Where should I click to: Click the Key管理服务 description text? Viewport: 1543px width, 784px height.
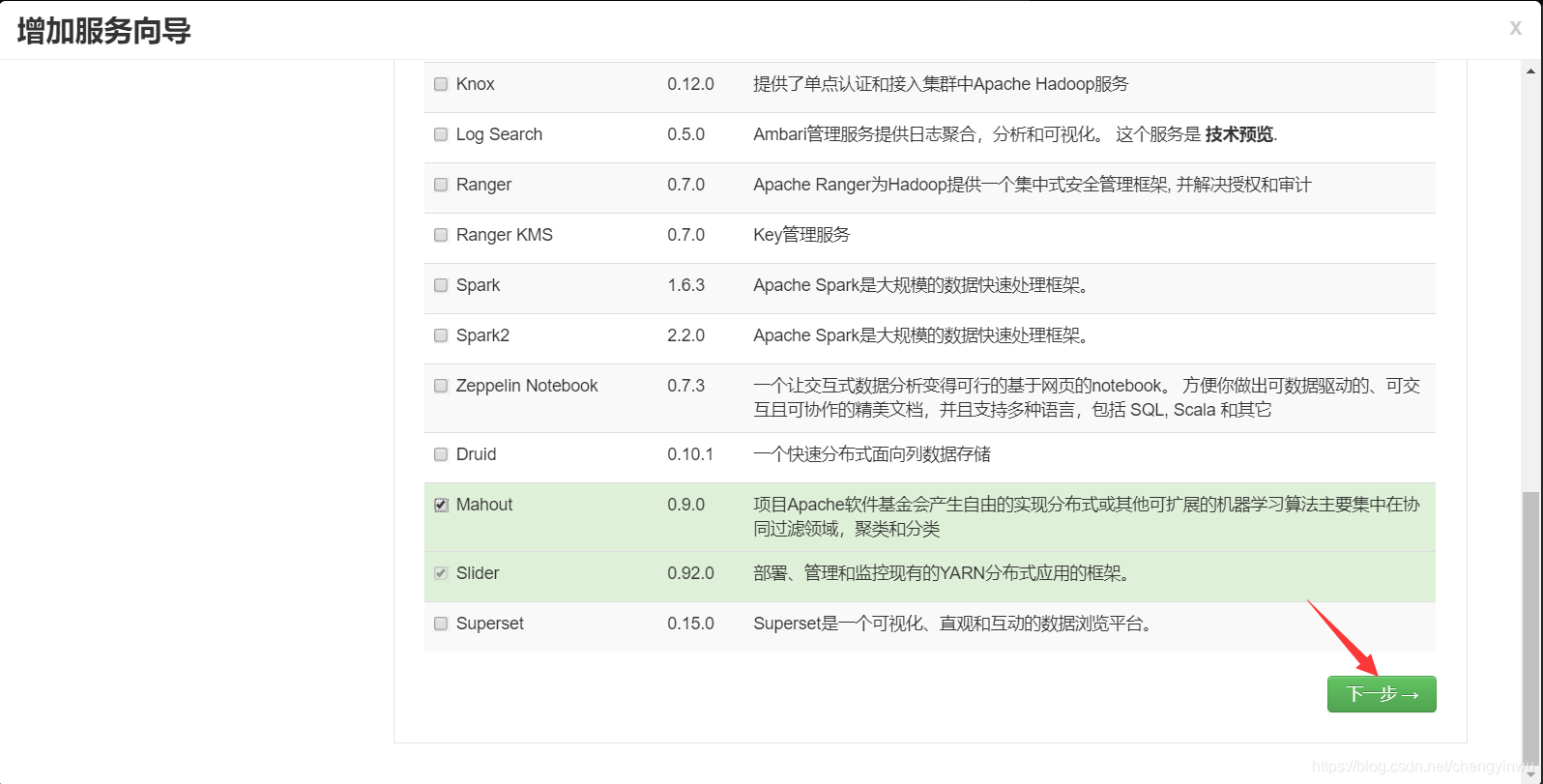(801, 235)
